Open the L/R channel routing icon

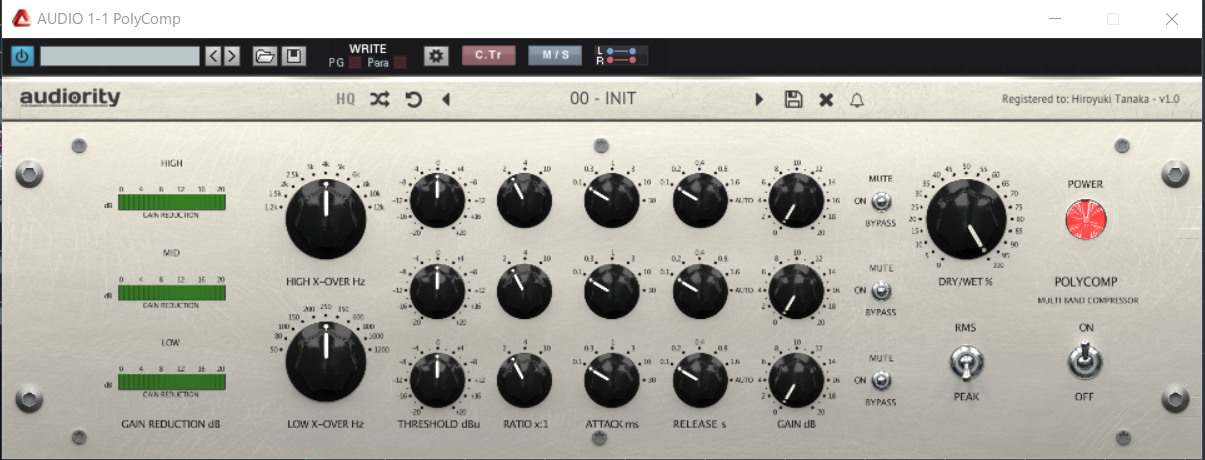(x=621, y=56)
